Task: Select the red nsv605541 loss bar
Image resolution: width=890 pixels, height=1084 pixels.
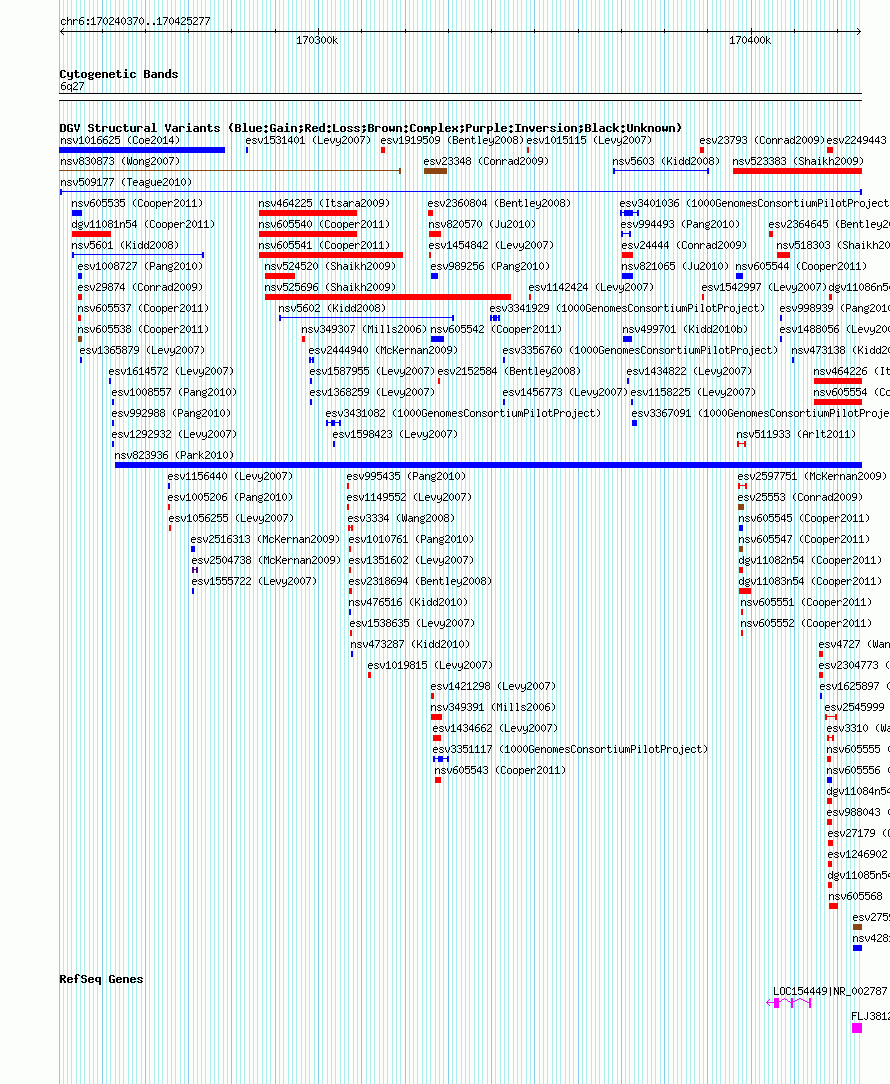Action: (331, 255)
